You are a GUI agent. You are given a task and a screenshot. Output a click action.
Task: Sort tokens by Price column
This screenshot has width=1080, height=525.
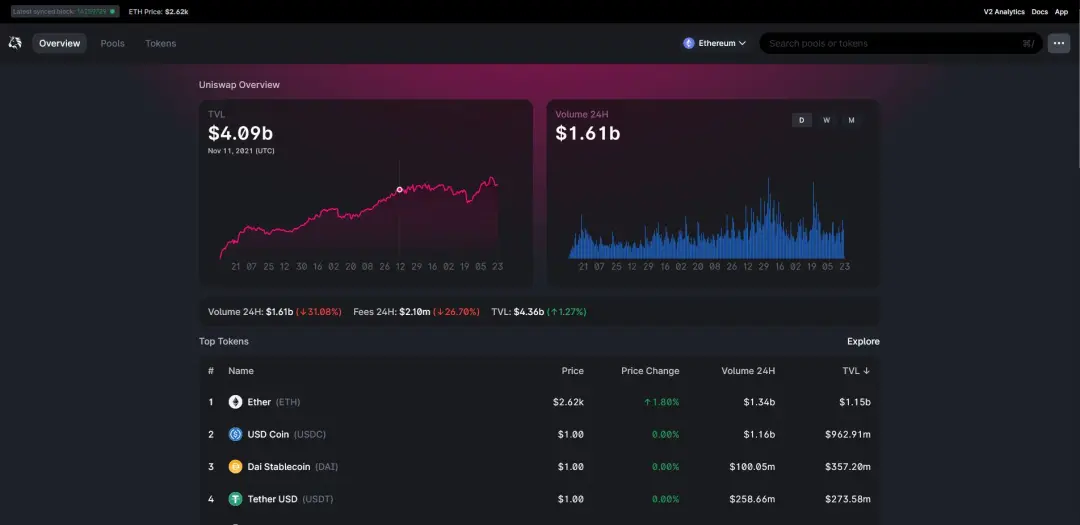(x=572, y=371)
